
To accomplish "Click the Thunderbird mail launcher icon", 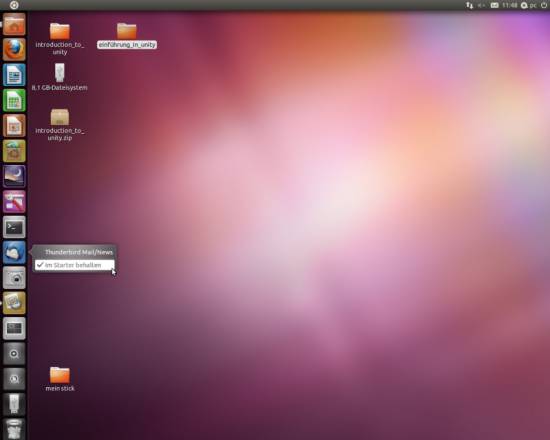I will (x=14, y=253).
